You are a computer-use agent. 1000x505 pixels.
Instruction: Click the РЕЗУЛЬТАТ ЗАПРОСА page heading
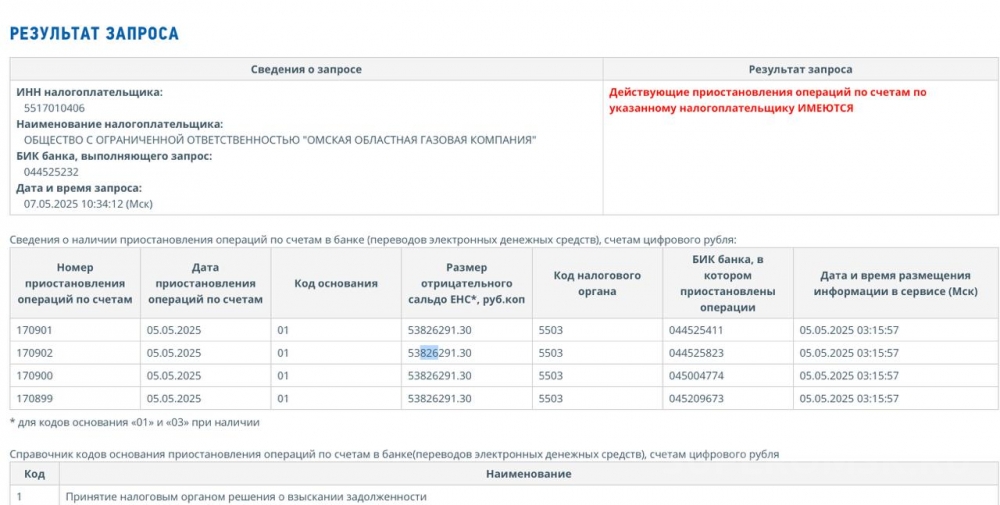click(x=94, y=33)
